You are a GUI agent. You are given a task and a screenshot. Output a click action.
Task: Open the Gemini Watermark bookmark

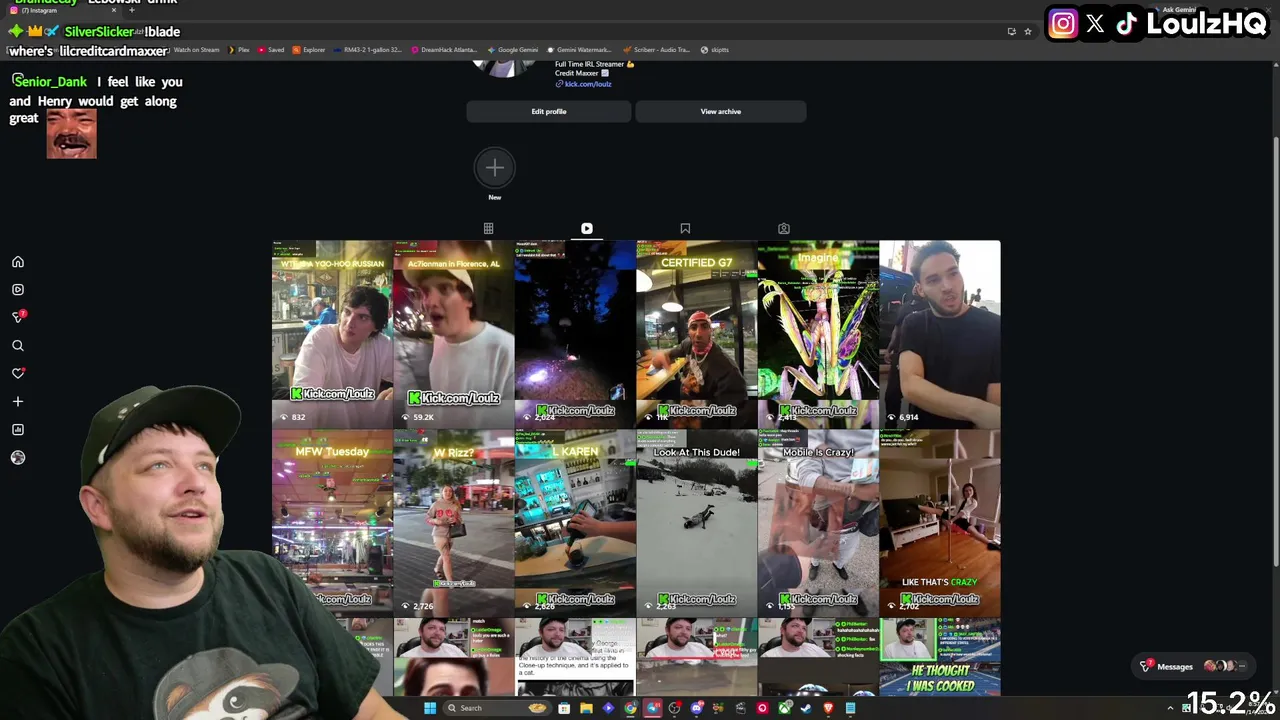point(579,49)
